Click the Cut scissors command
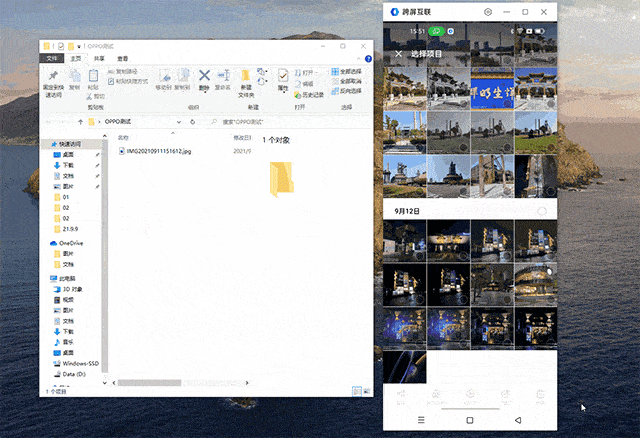640x438 pixels. click(x=96, y=96)
